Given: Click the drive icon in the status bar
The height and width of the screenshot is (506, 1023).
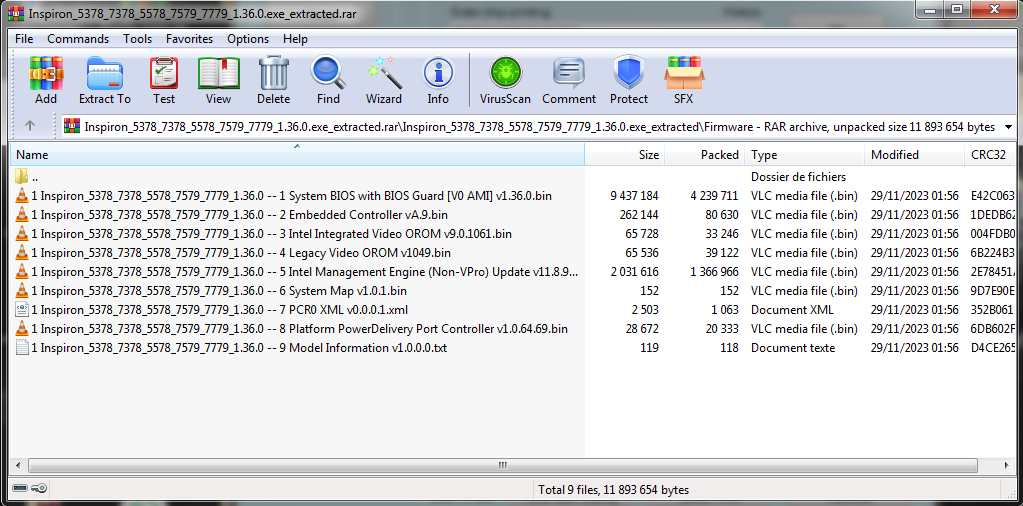Looking at the screenshot, I should pos(20,488).
